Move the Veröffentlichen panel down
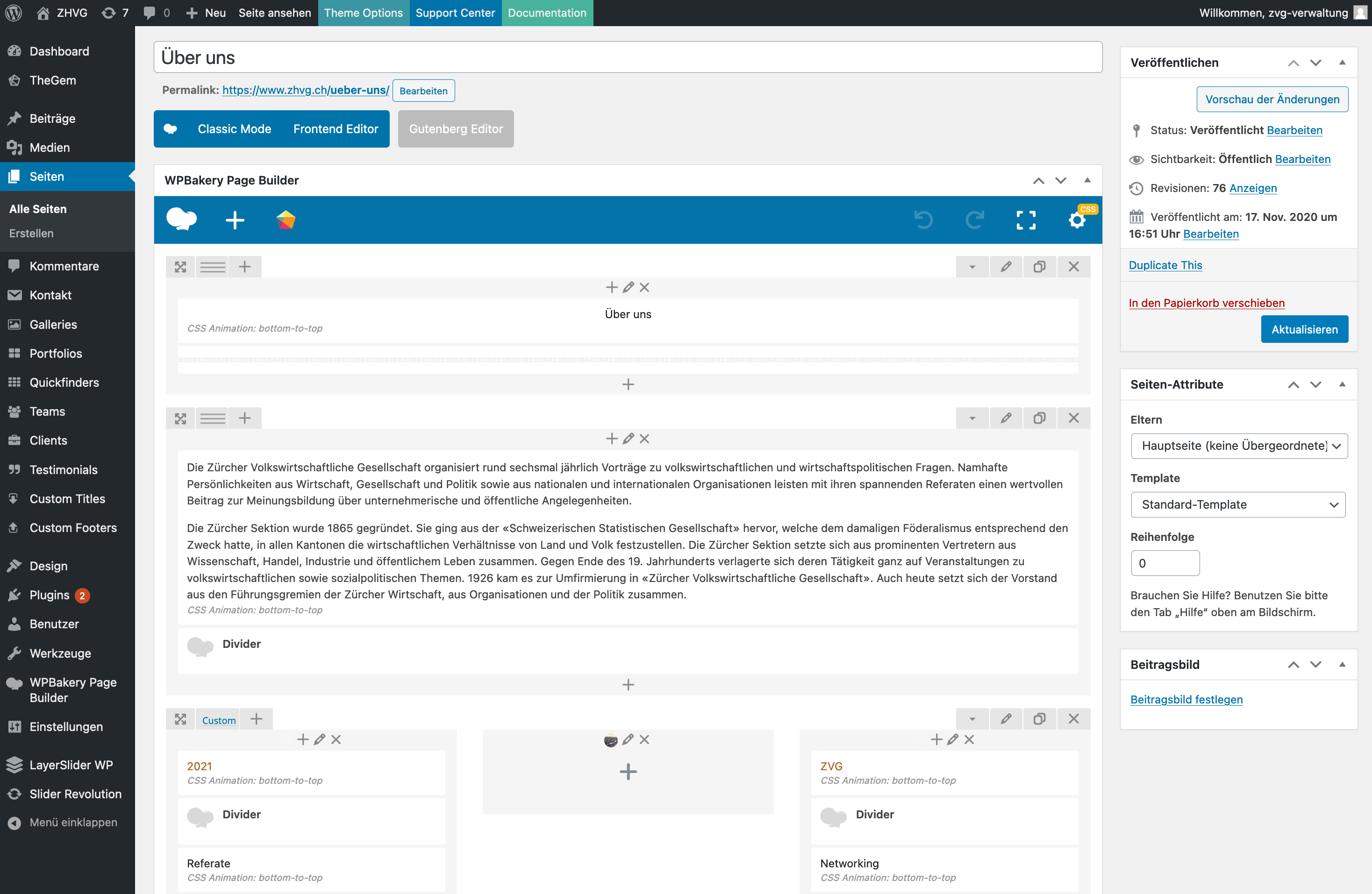This screenshot has height=894, width=1372. pyautogui.click(x=1315, y=62)
